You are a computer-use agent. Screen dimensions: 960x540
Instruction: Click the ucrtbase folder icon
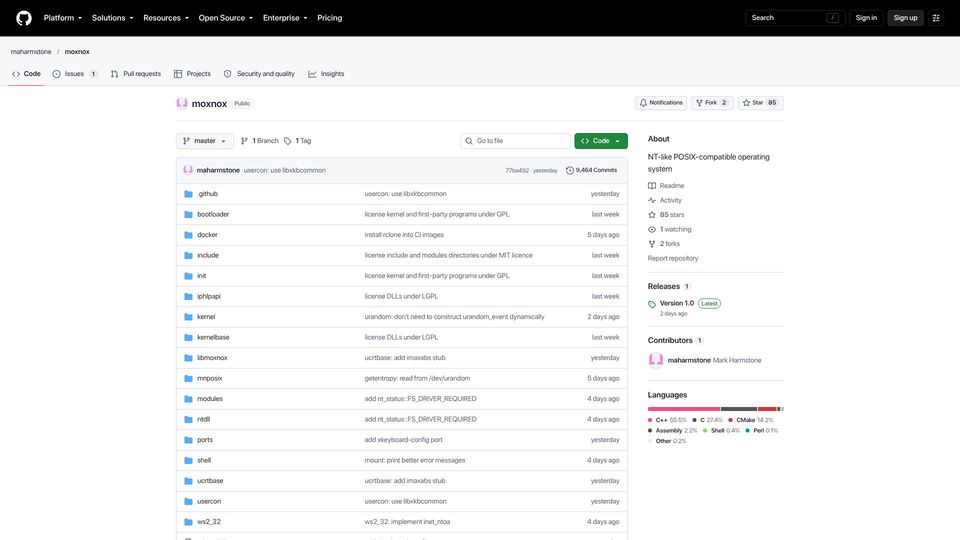(189, 481)
